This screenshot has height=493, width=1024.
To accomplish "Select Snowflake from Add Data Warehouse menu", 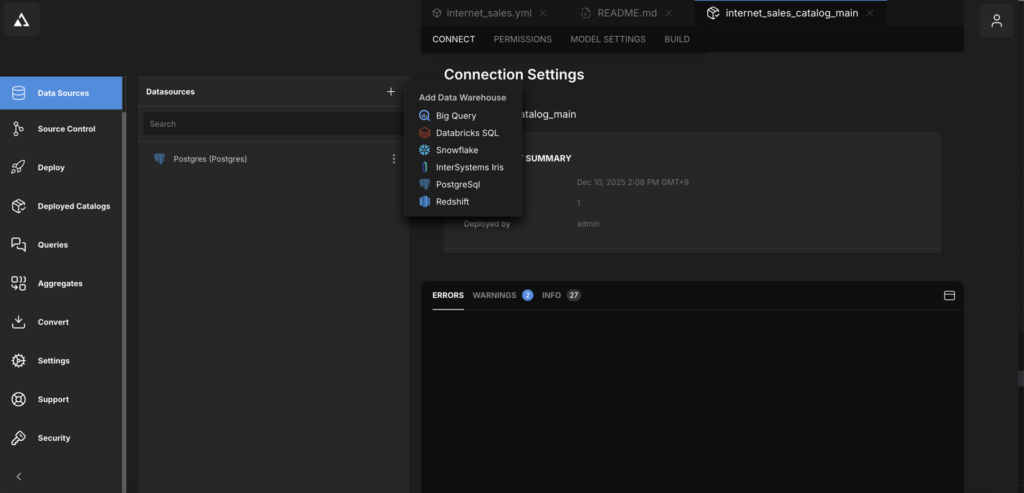I will point(457,150).
